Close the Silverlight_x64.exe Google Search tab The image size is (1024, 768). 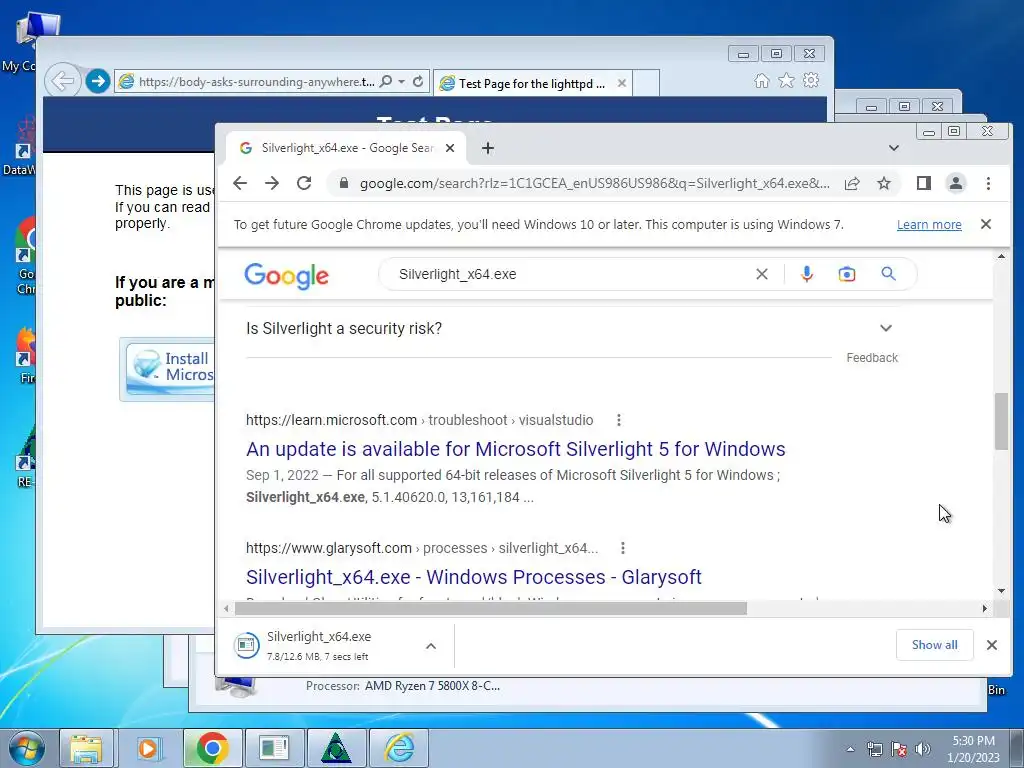450,148
